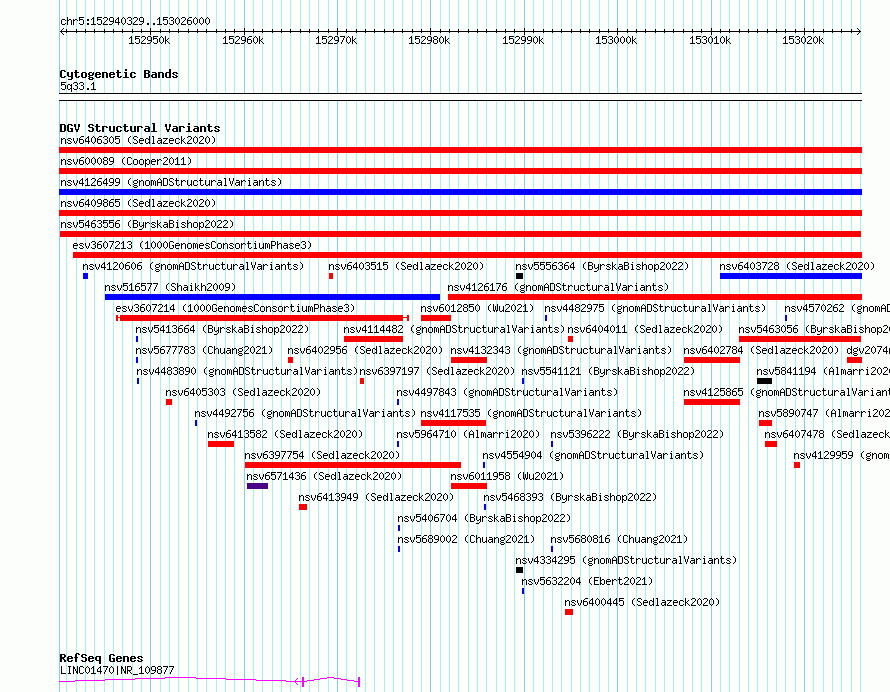Click nsv5406704 (ByrskaBishop2022) label
The width and height of the screenshot is (890, 692).
484,518
